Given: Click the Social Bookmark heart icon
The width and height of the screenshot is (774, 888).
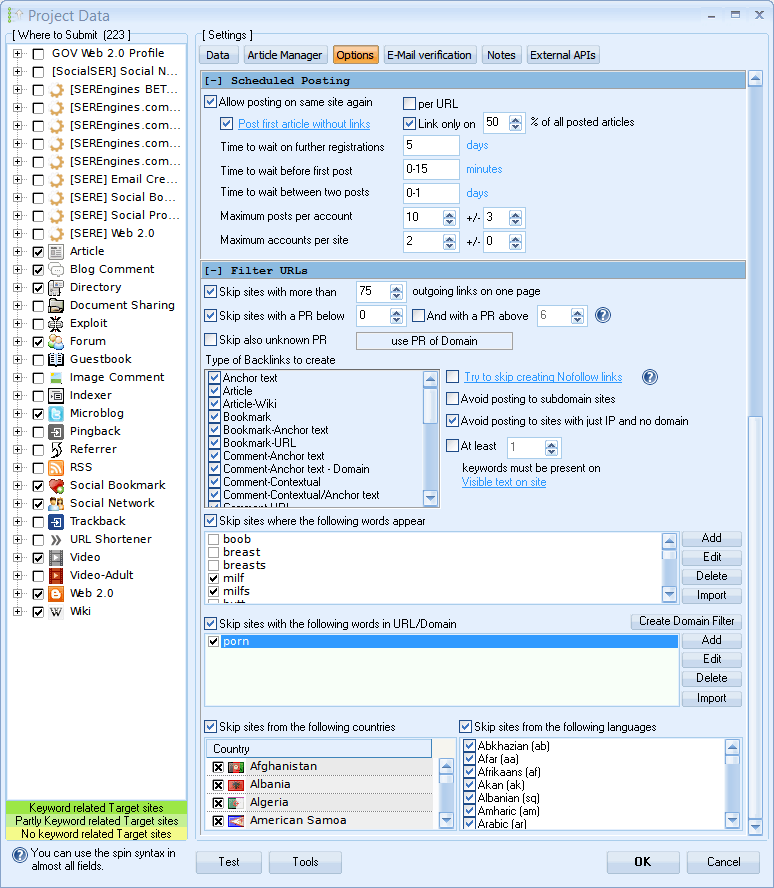Looking at the screenshot, I should coord(57,485).
